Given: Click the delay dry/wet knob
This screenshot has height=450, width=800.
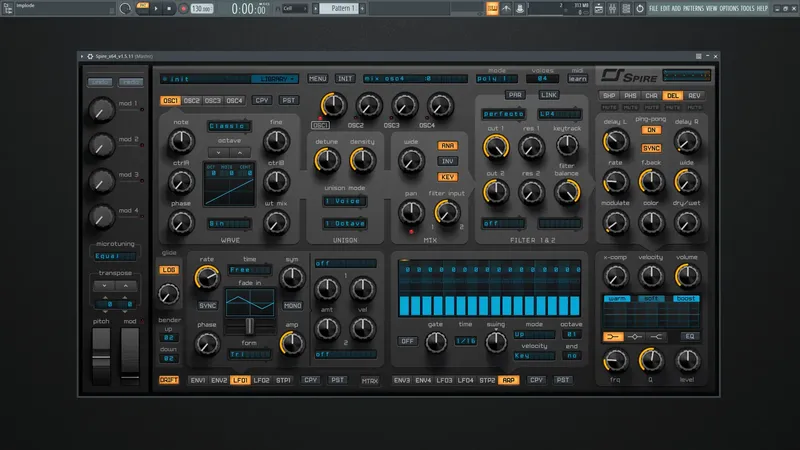Looking at the screenshot, I should (687, 222).
